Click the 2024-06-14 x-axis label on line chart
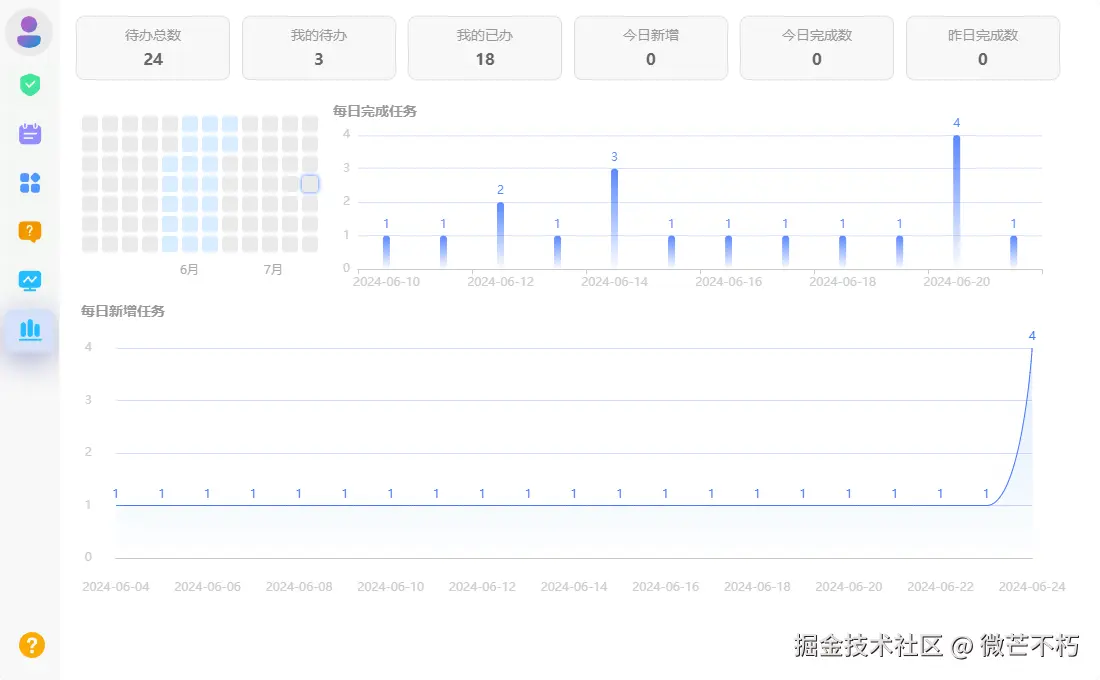 (x=574, y=587)
